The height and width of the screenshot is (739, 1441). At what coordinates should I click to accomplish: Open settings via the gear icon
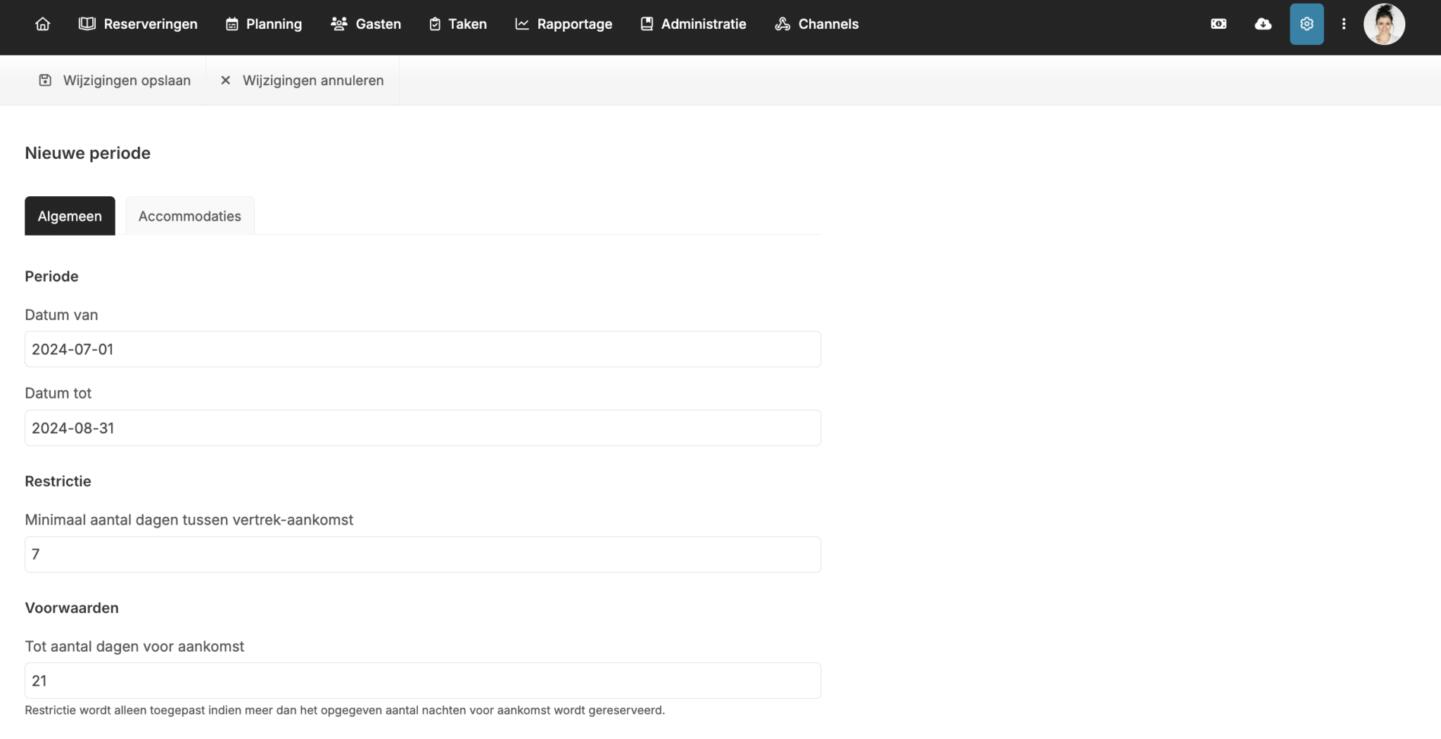pyautogui.click(x=1306, y=24)
